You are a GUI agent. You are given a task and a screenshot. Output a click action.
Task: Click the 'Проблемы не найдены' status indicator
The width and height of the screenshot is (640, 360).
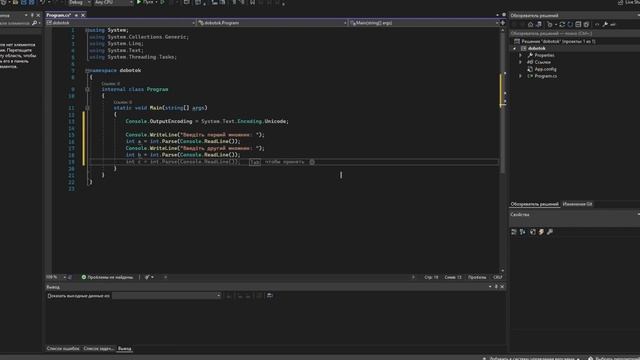(107, 277)
